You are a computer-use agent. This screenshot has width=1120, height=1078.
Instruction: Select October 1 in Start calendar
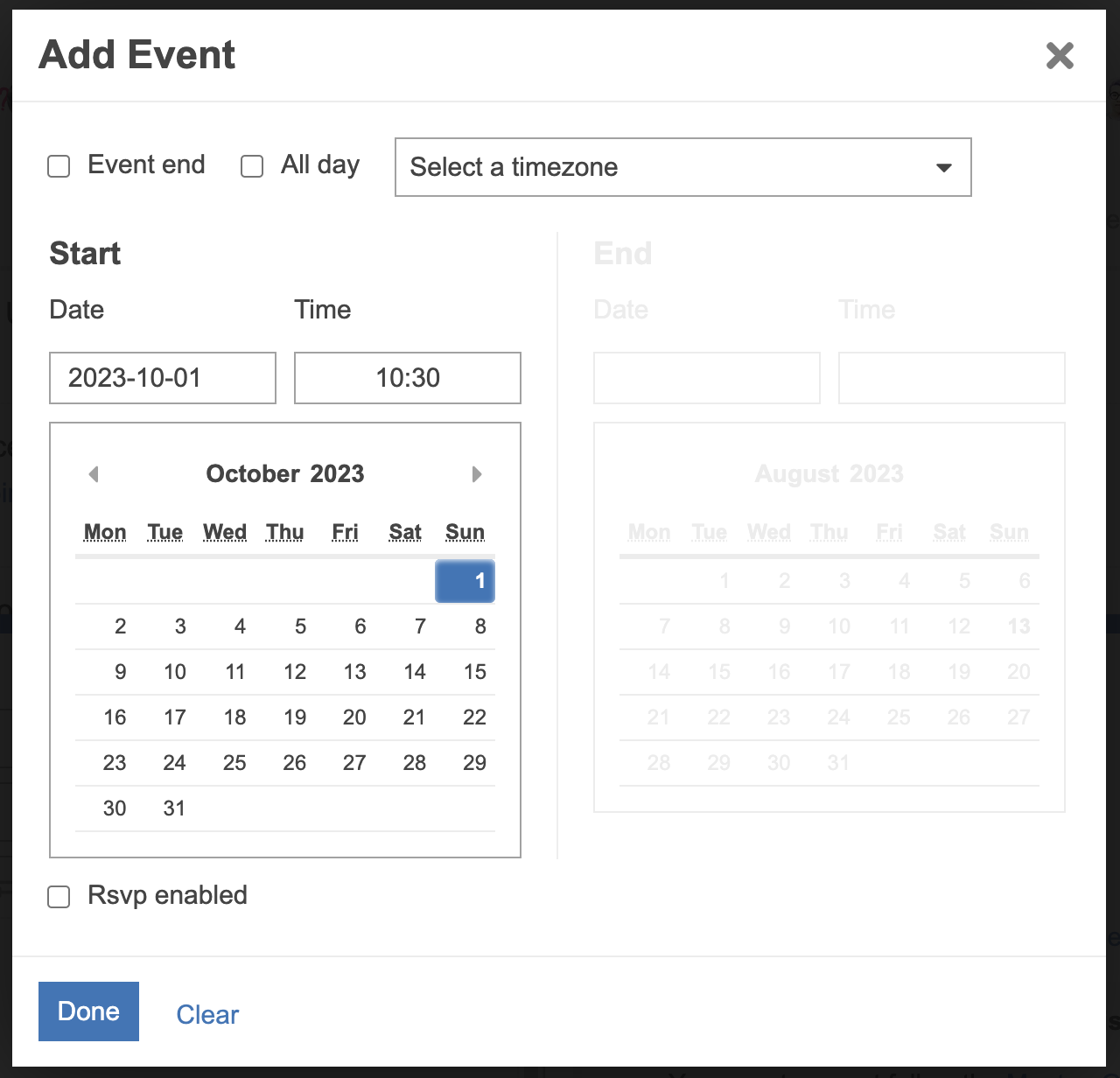pyautogui.click(x=465, y=581)
